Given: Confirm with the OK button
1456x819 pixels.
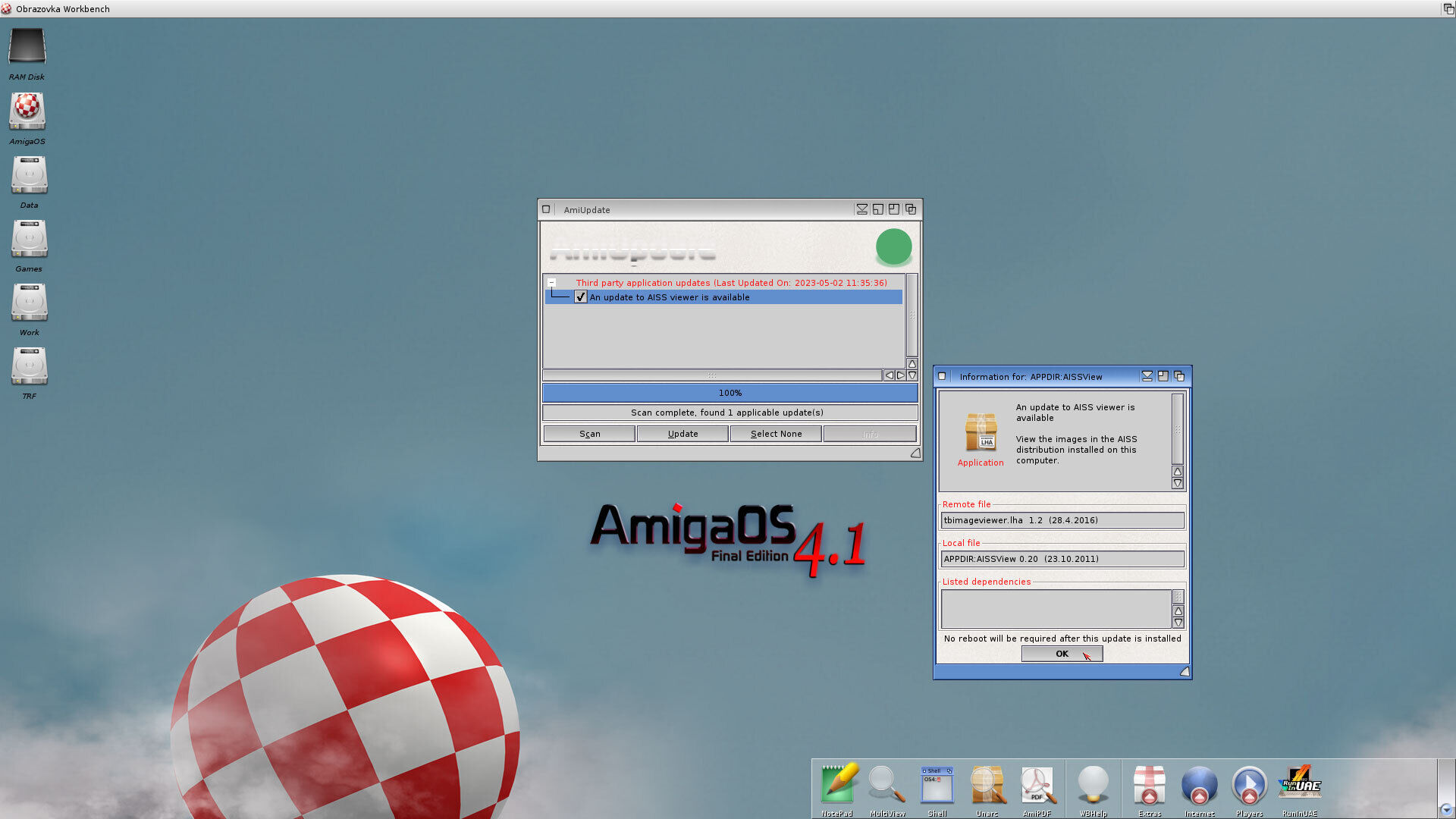Looking at the screenshot, I should [1062, 654].
